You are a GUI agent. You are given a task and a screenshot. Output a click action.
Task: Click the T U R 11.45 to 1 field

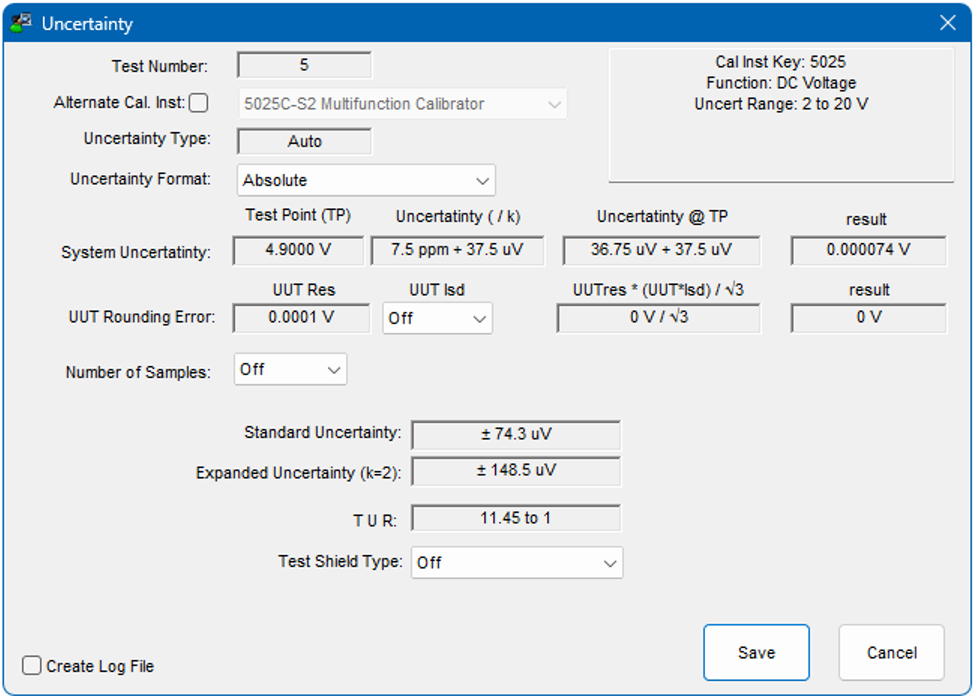pyautogui.click(x=515, y=518)
